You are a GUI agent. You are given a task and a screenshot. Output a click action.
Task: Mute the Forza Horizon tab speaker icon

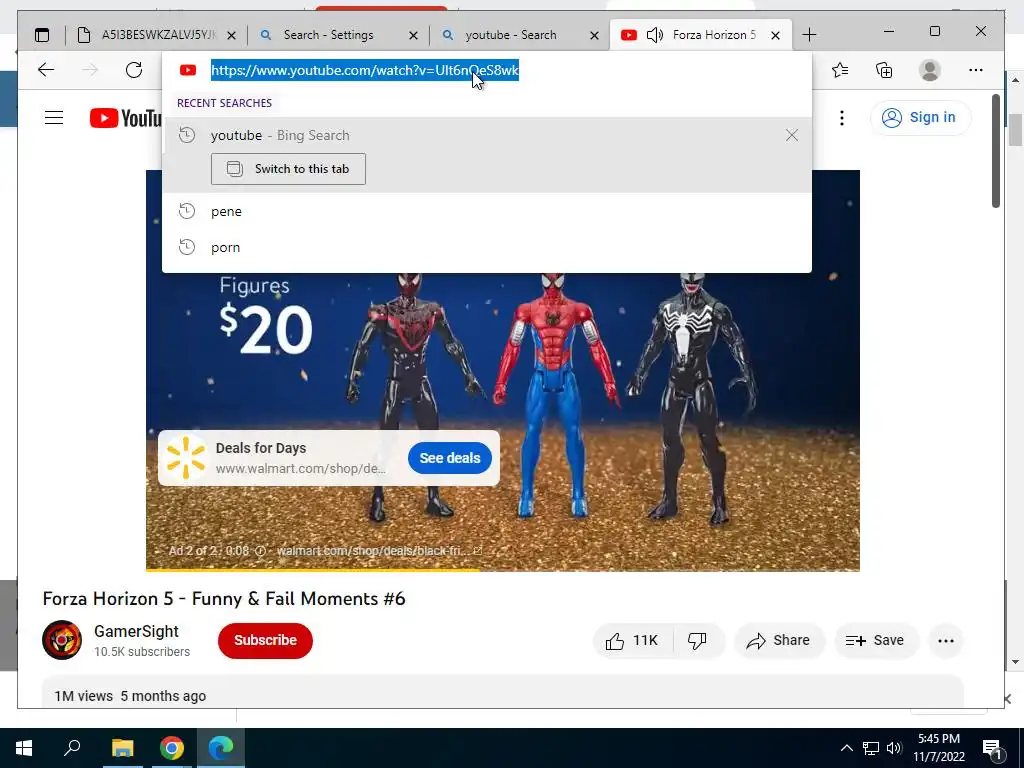654,35
